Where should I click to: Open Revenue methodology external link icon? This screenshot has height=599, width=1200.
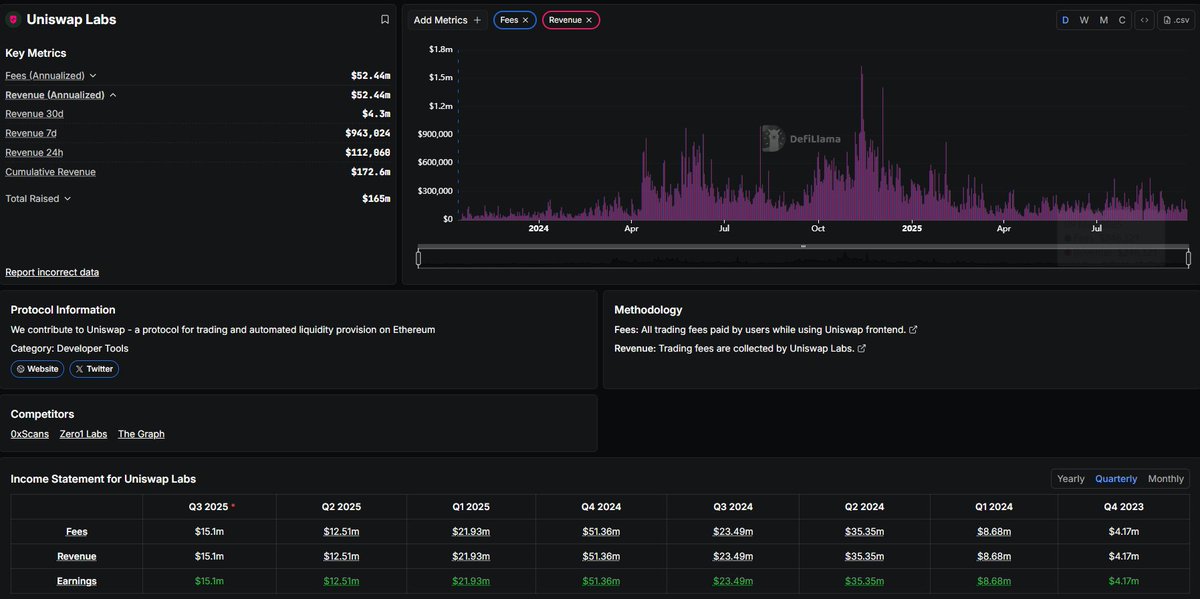click(862, 349)
